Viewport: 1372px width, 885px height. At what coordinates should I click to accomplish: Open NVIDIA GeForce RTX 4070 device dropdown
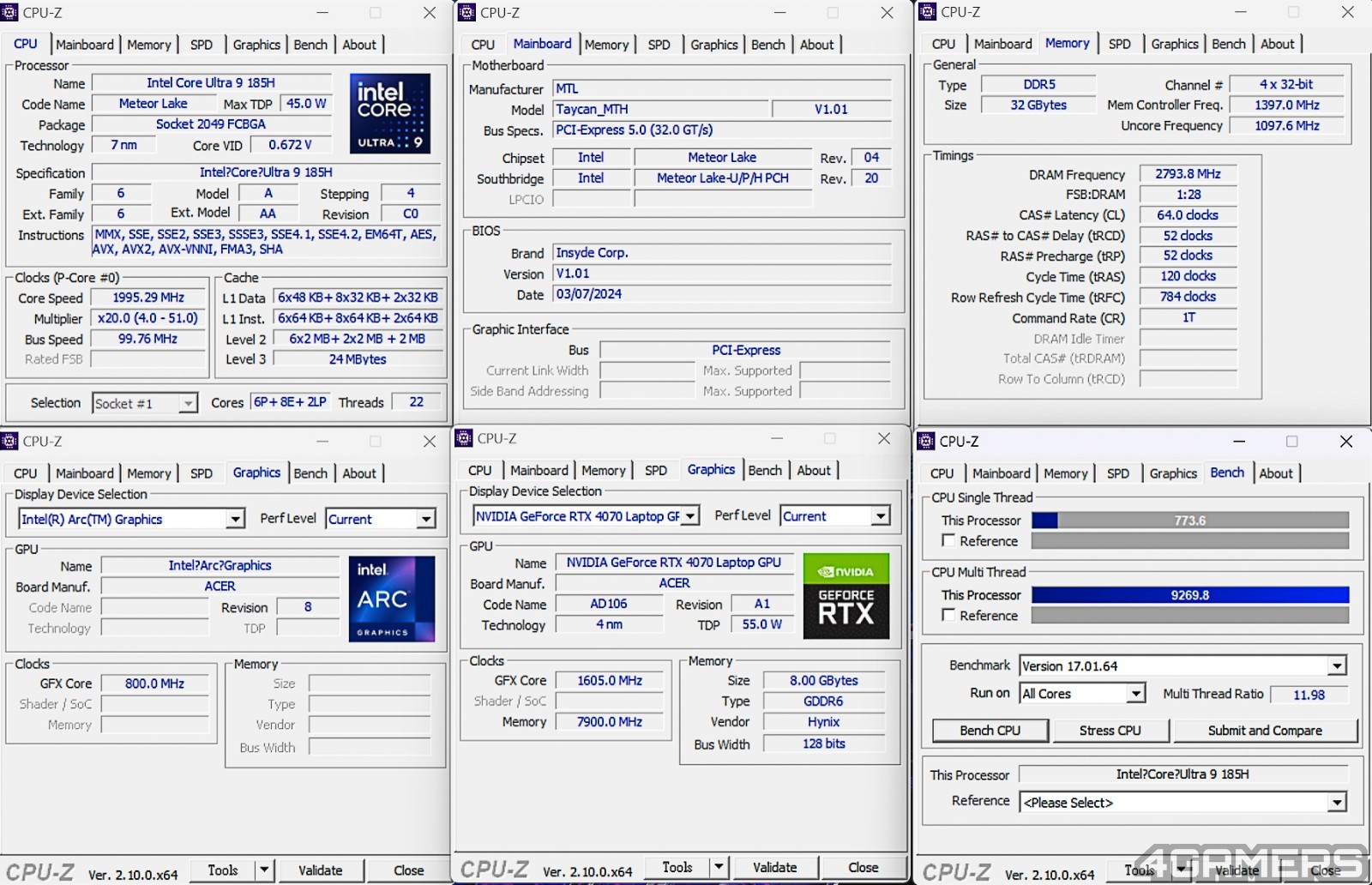tap(689, 516)
